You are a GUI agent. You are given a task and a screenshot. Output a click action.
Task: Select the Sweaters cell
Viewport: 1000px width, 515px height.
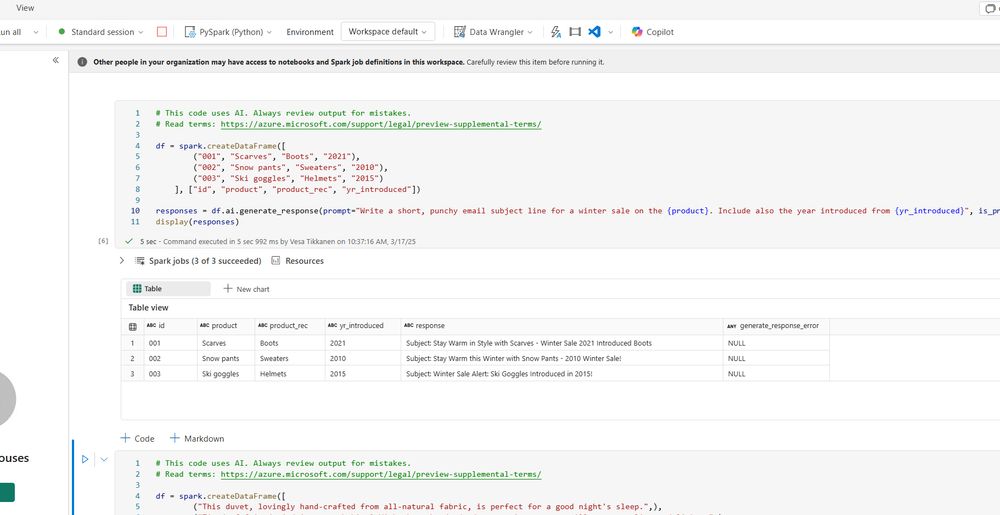(x=290, y=358)
